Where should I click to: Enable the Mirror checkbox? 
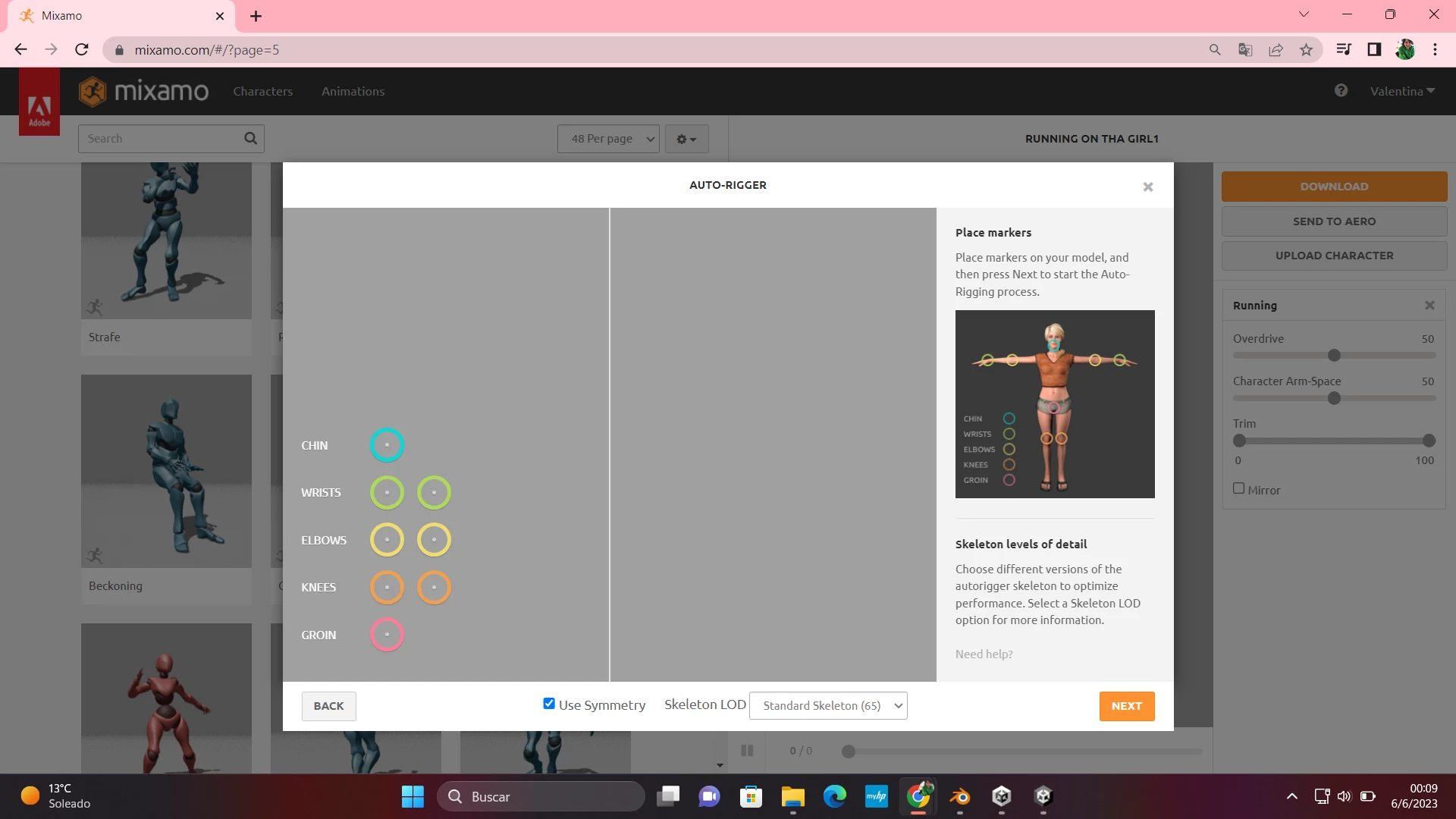coord(1239,488)
